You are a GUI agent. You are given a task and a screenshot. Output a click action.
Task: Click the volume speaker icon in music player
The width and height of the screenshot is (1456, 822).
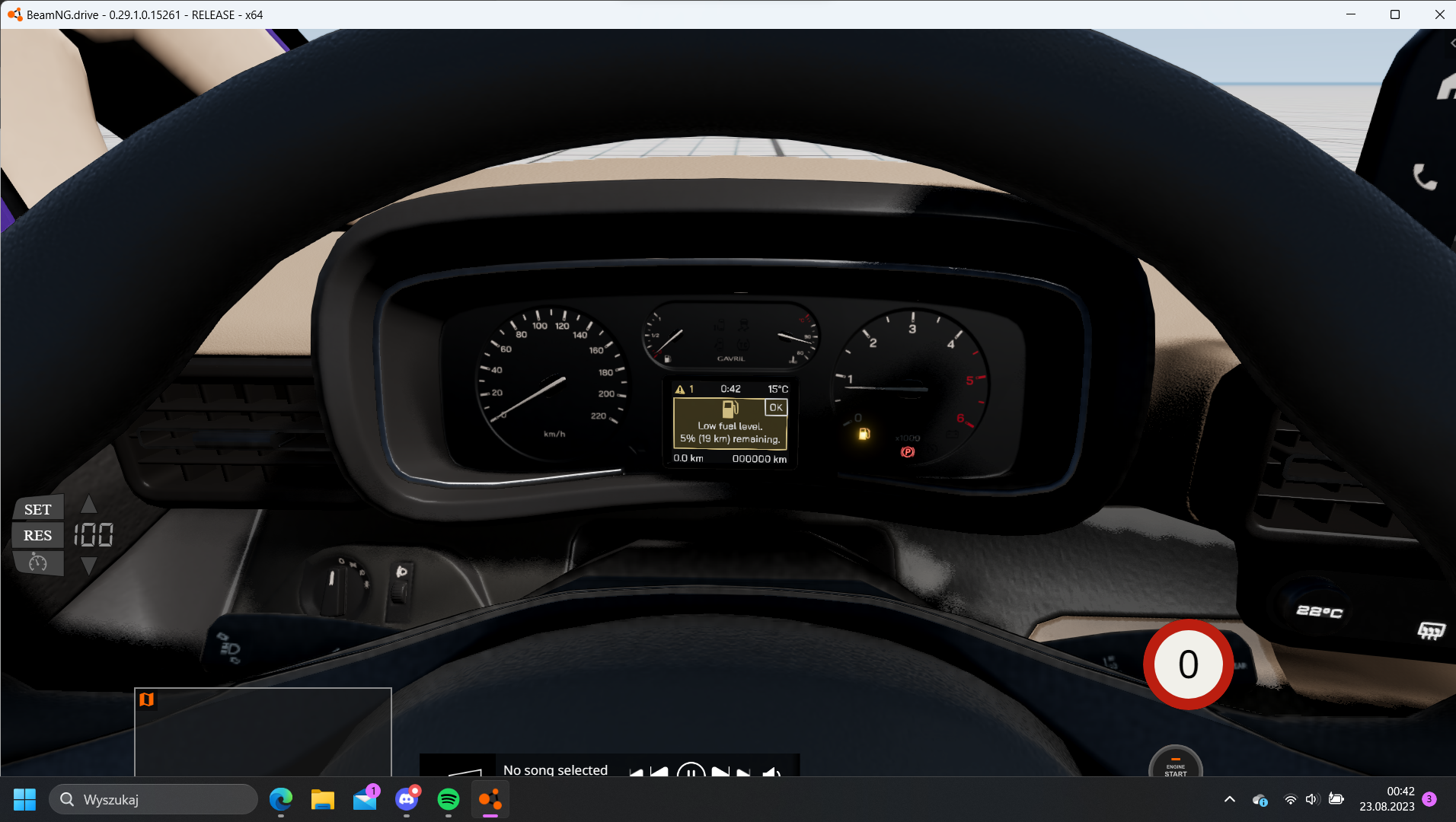click(772, 772)
